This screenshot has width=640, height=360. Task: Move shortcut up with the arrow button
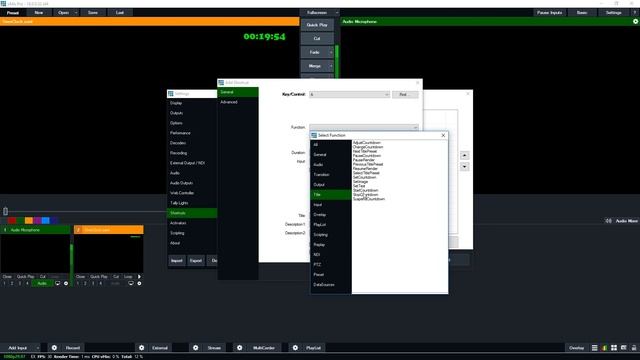click(x=464, y=156)
